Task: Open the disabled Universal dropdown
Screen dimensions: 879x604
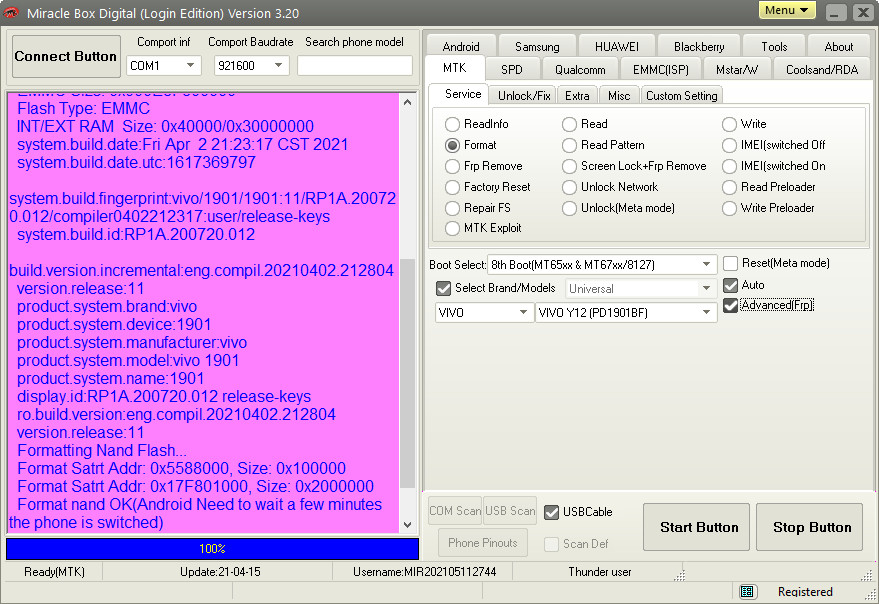Action: [x=641, y=289]
